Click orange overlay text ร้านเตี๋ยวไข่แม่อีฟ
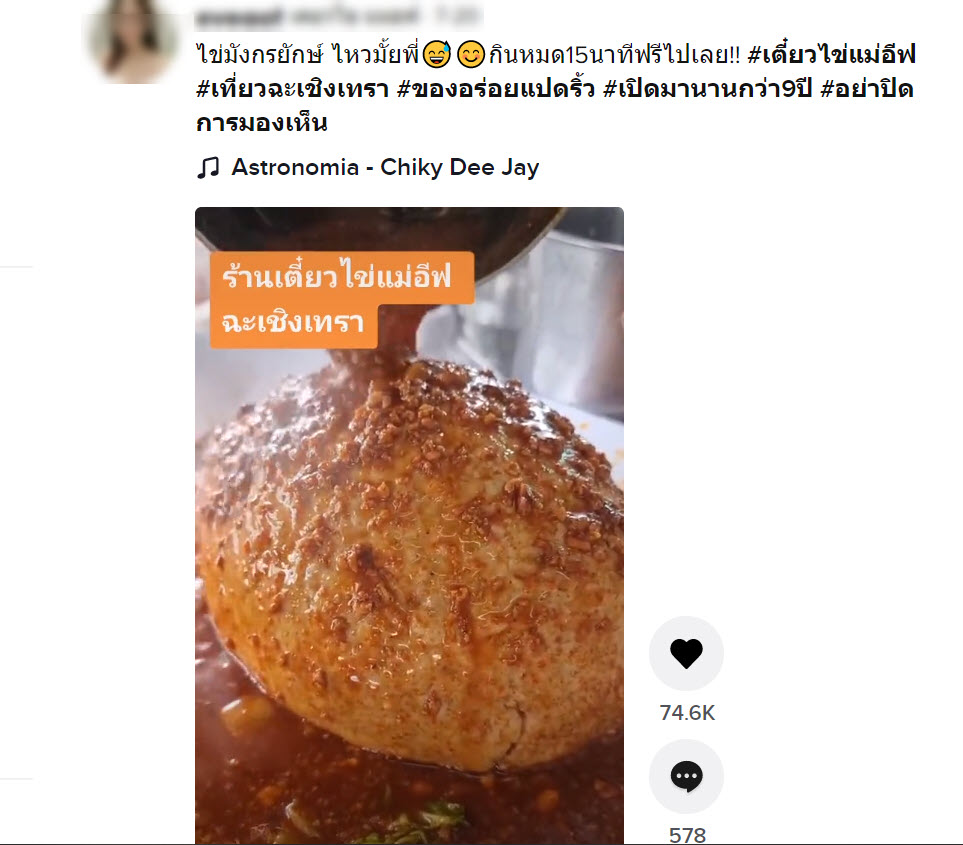The height and width of the screenshot is (845, 963). click(337, 277)
